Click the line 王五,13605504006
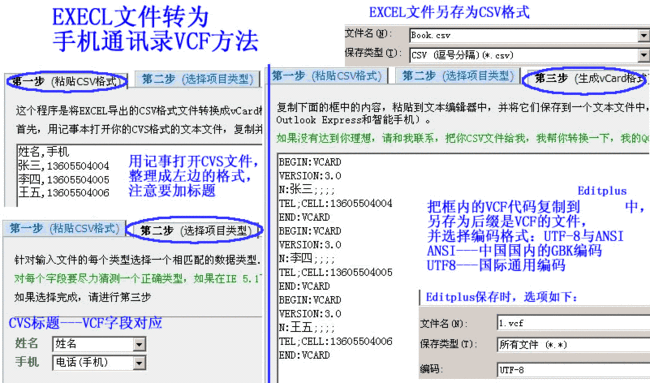The height and width of the screenshot is (383, 650). click(63, 193)
